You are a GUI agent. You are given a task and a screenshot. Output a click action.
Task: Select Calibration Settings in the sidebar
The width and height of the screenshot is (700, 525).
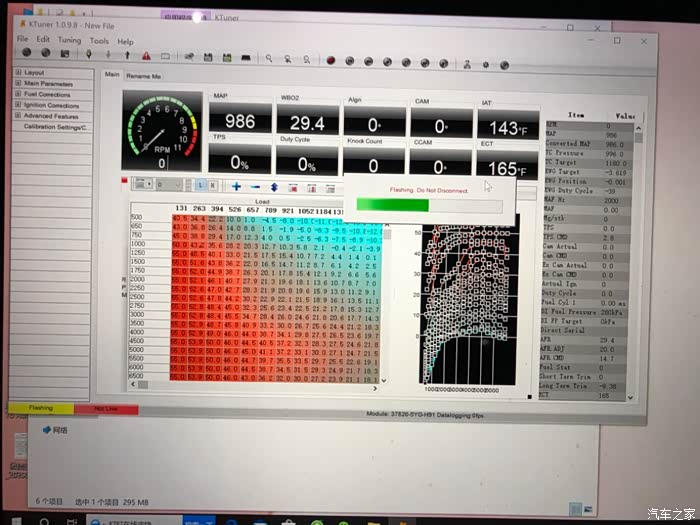click(x=55, y=127)
